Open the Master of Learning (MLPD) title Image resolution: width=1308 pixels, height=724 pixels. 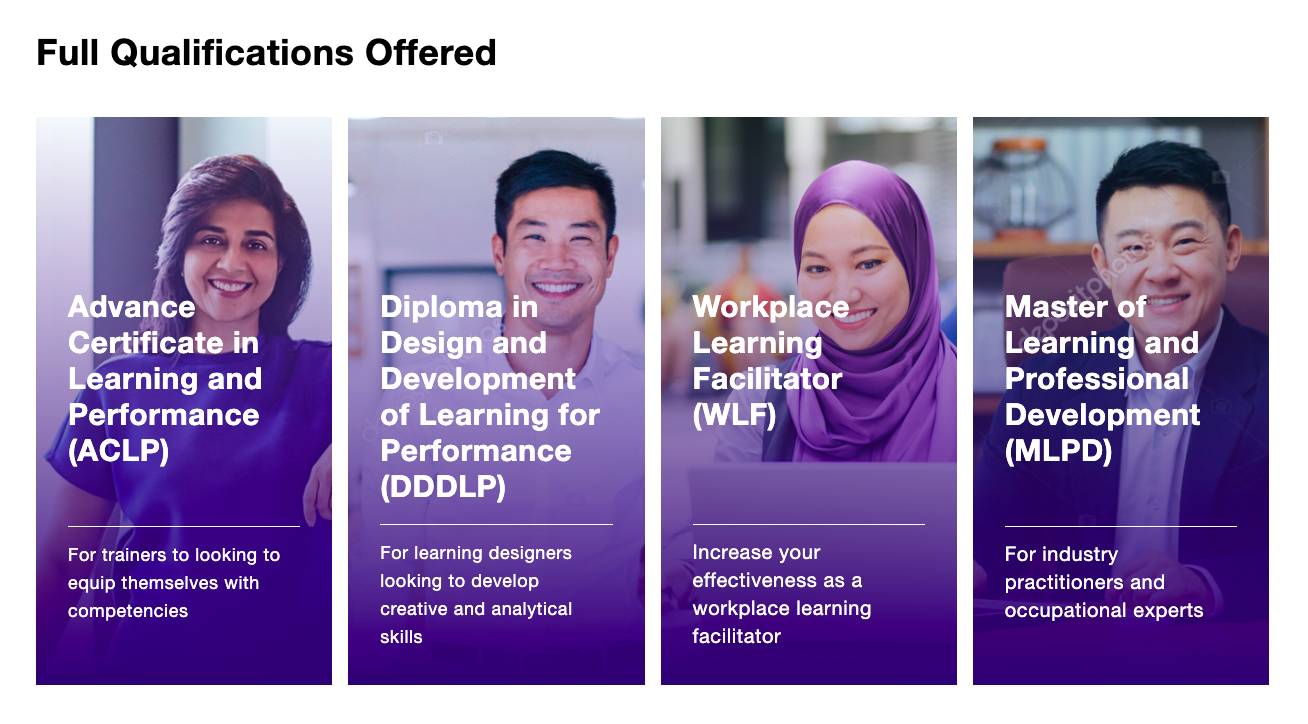pos(1102,379)
